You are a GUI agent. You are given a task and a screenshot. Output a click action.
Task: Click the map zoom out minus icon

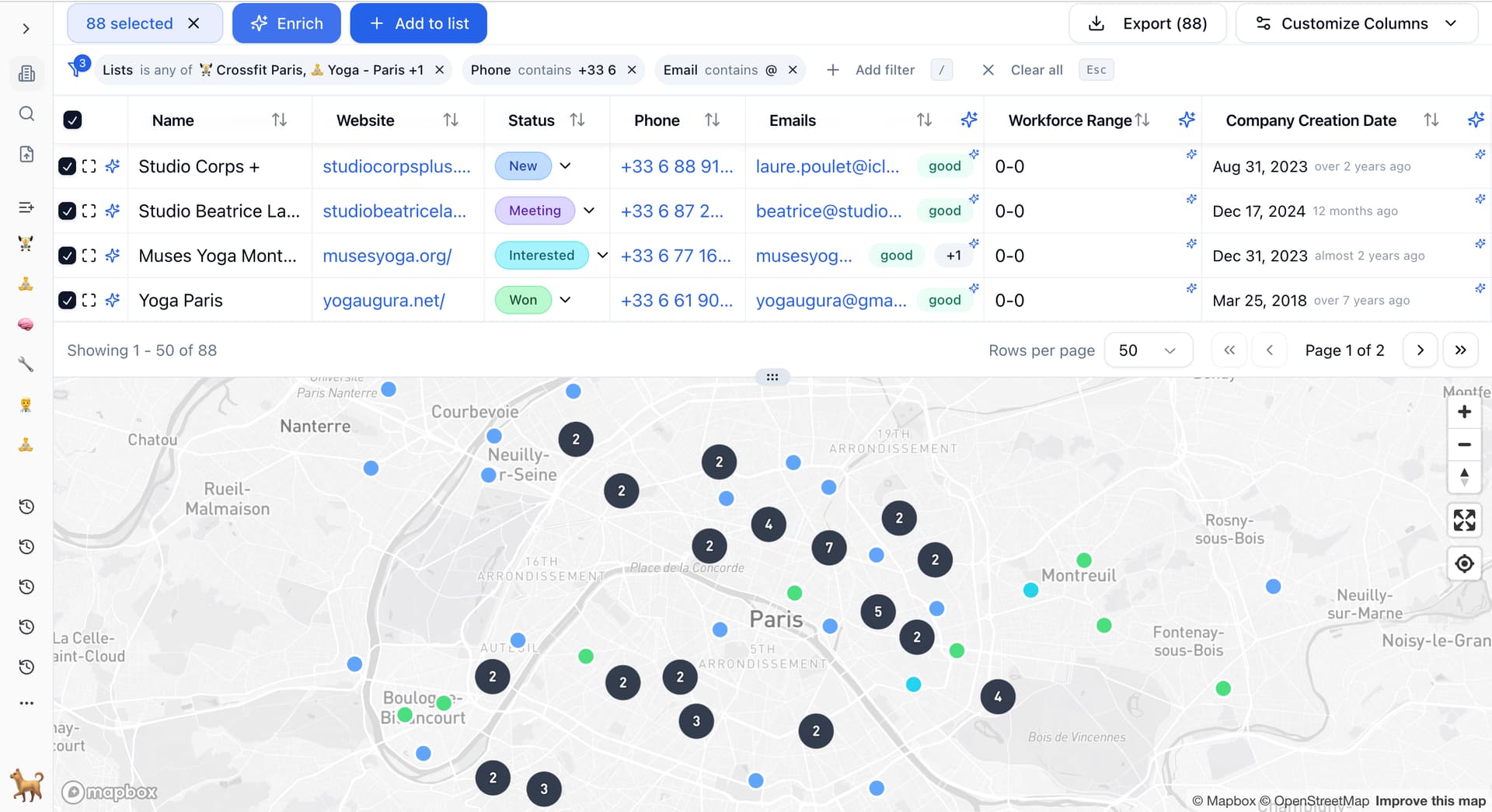pyautogui.click(x=1464, y=444)
